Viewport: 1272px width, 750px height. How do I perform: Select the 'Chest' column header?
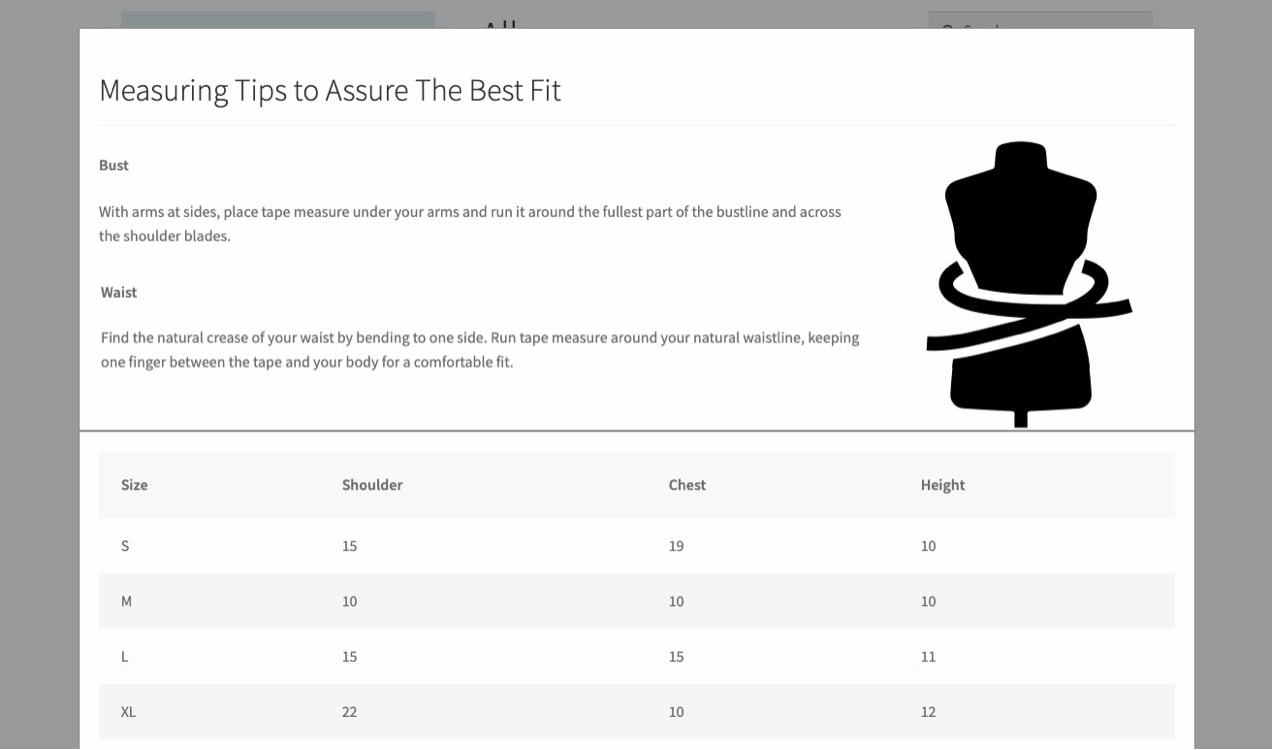tap(687, 485)
